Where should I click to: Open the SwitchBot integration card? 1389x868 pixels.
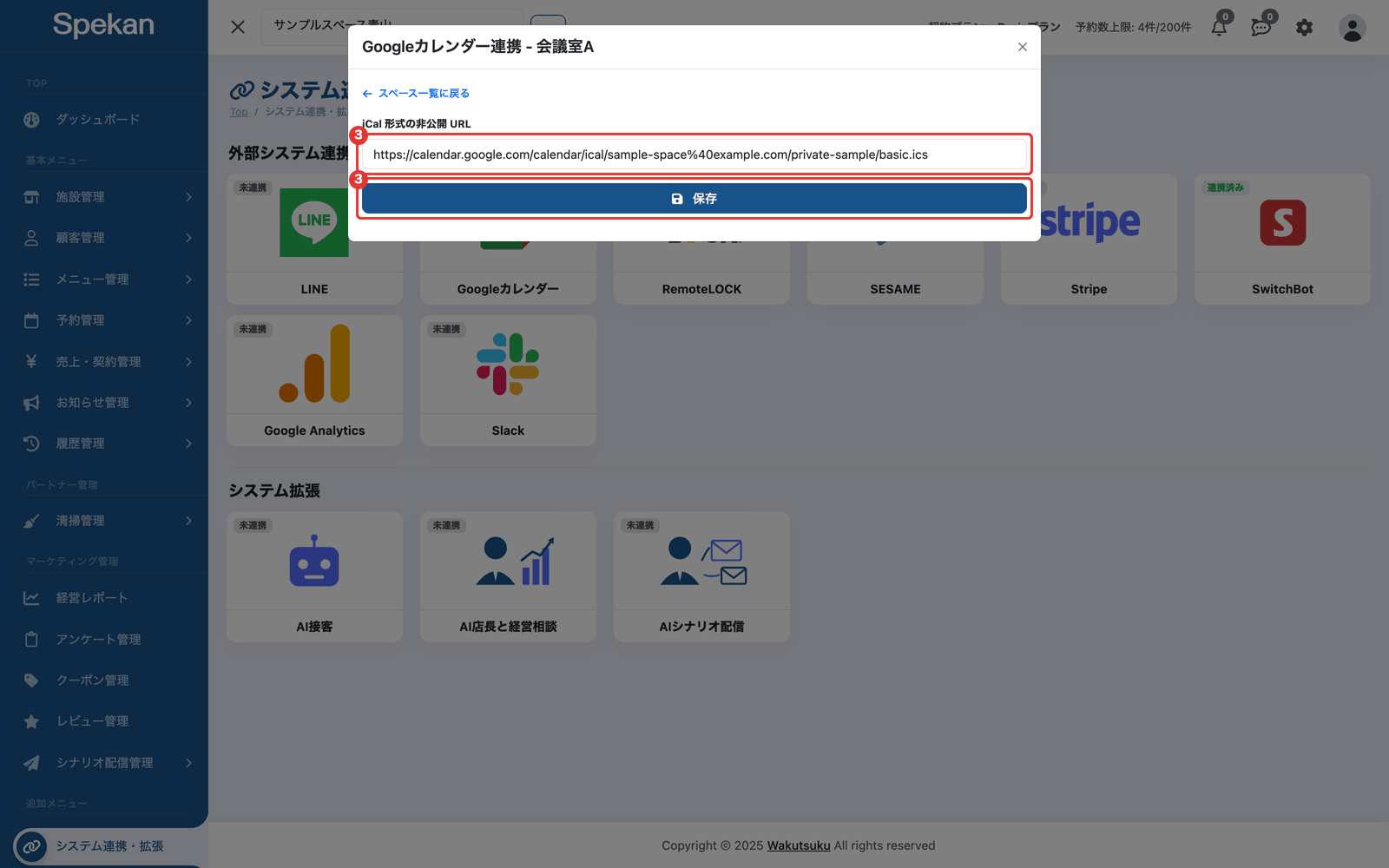tap(1282, 240)
